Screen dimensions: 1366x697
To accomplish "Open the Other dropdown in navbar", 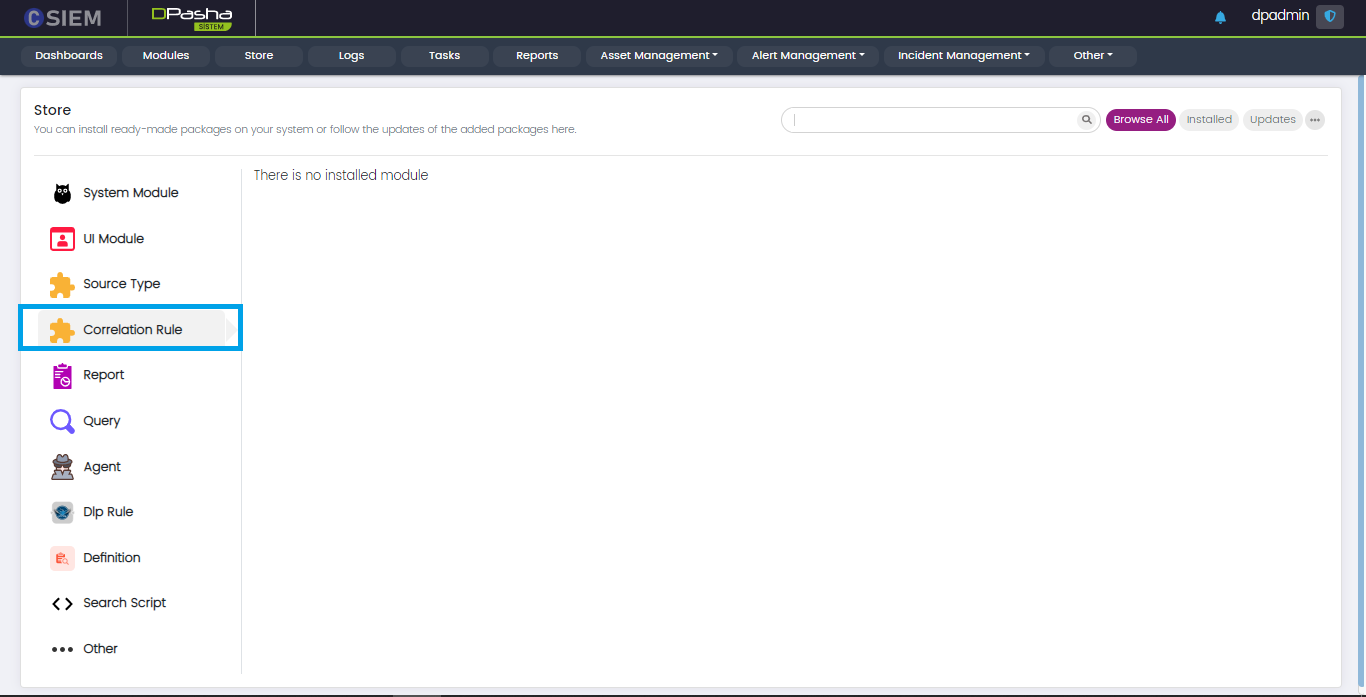I will pyautogui.click(x=1092, y=56).
